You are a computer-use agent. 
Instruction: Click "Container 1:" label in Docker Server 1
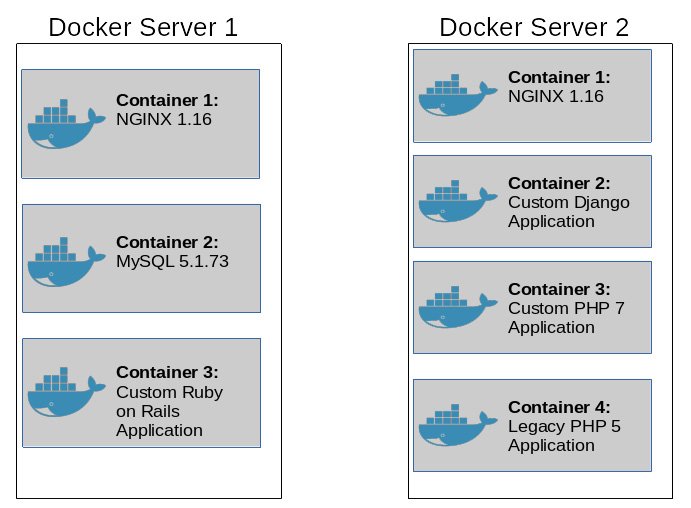pyautogui.click(x=167, y=100)
